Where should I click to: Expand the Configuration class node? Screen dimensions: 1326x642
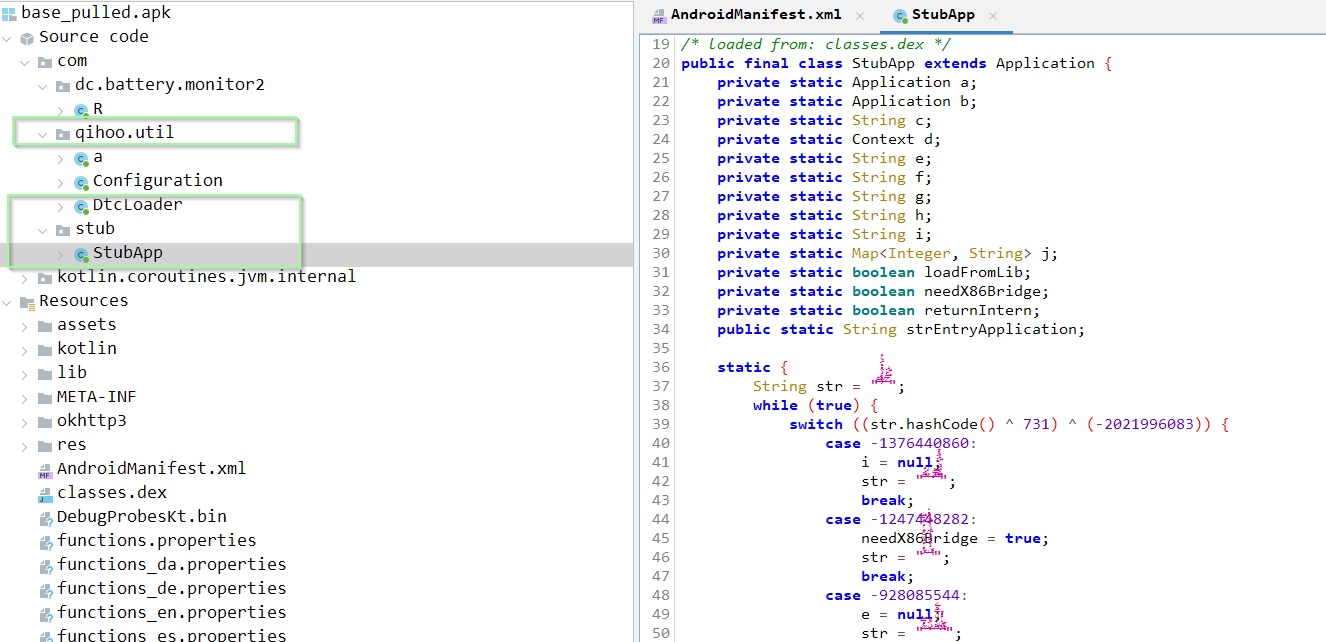pos(61,182)
